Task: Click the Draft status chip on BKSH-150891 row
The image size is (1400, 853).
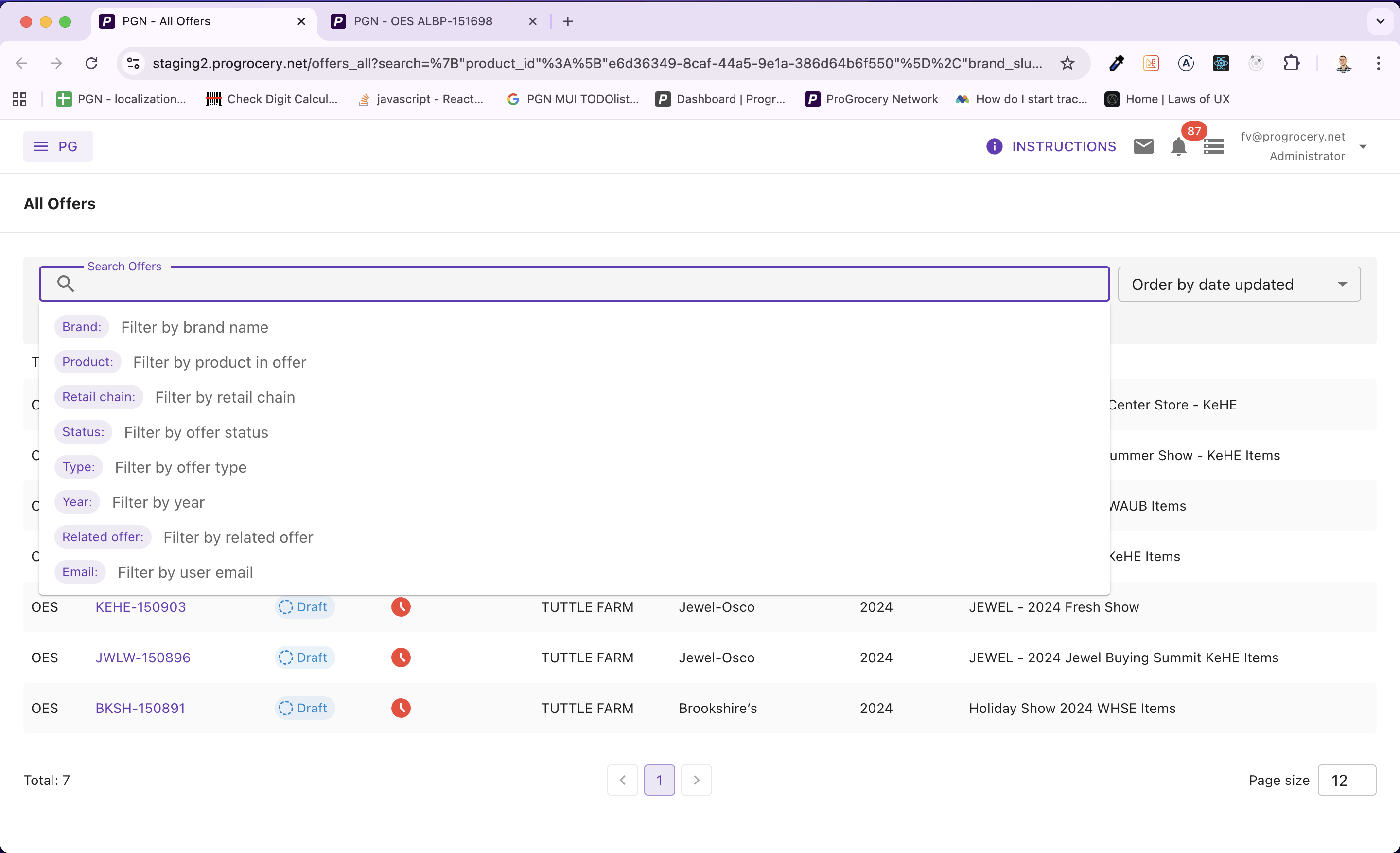Action: click(x=304, y=708)
